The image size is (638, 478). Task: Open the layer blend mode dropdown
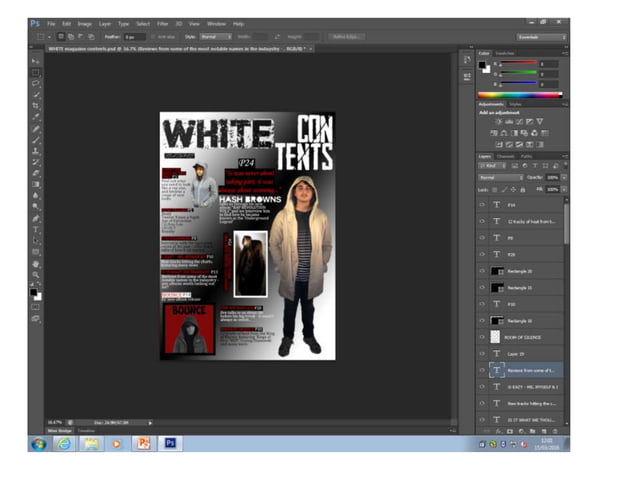coord(502,177)
